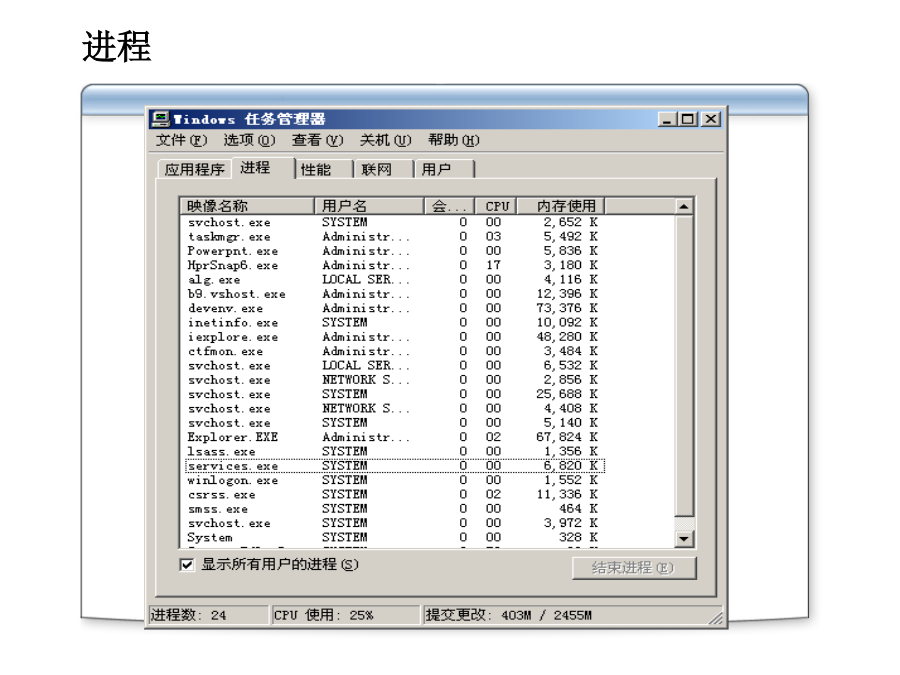Viewport: 900px width, 675px height.
Task: Click the svchost.exe memory value 25,688 K
Action: 567,394
